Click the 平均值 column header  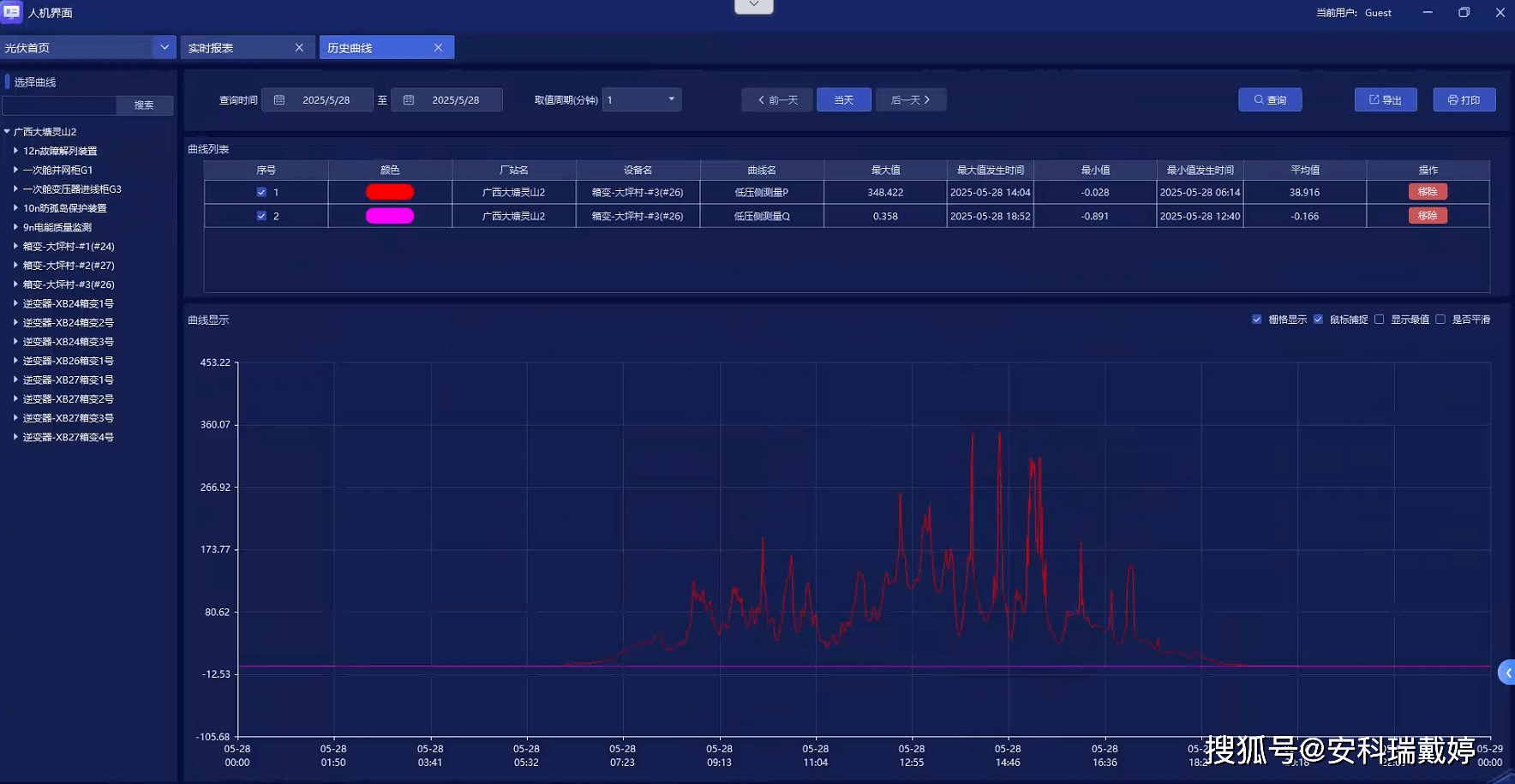click(x=1305, y=170)
